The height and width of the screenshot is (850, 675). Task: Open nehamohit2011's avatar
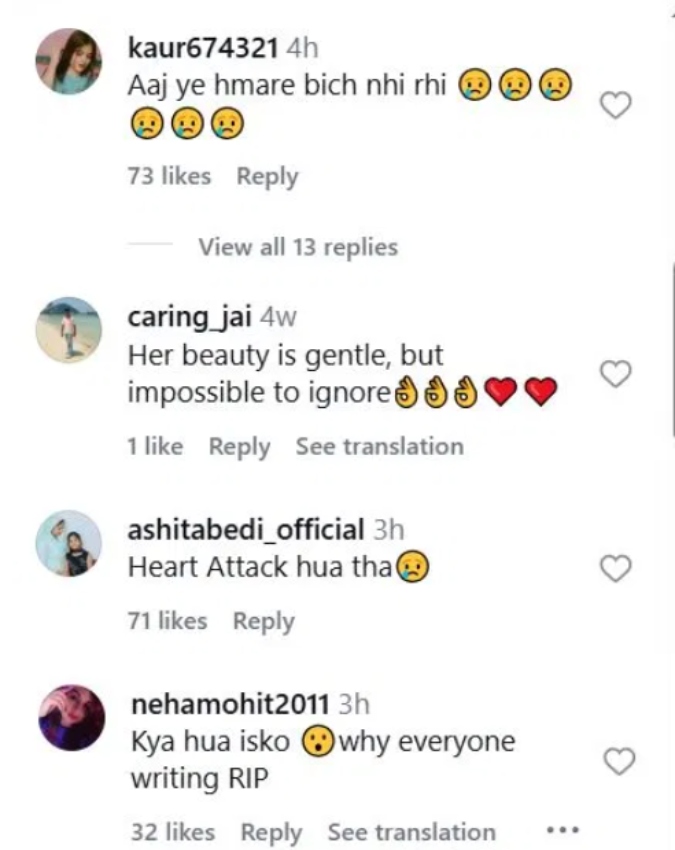tap(70, 717)
